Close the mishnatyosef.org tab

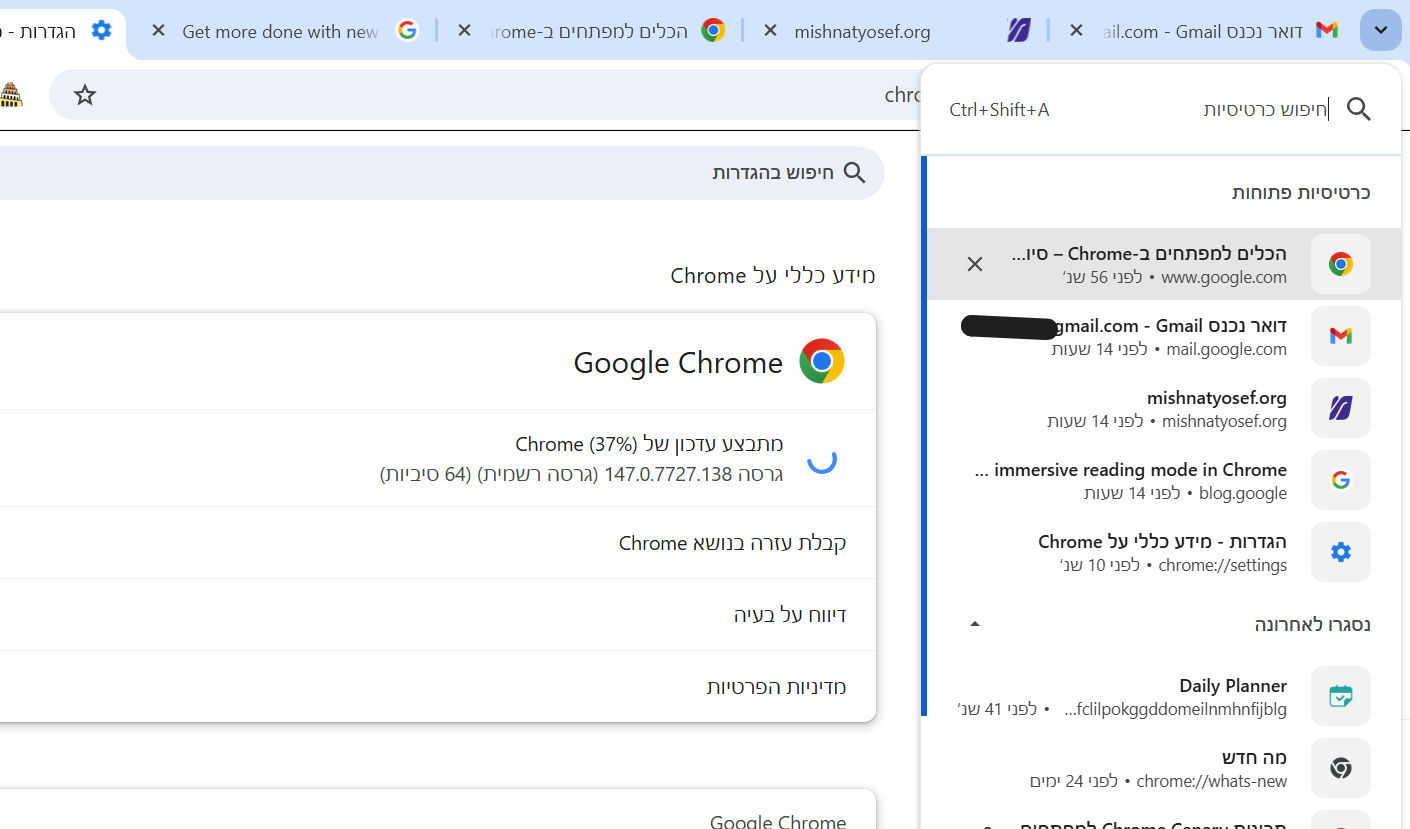770,31
